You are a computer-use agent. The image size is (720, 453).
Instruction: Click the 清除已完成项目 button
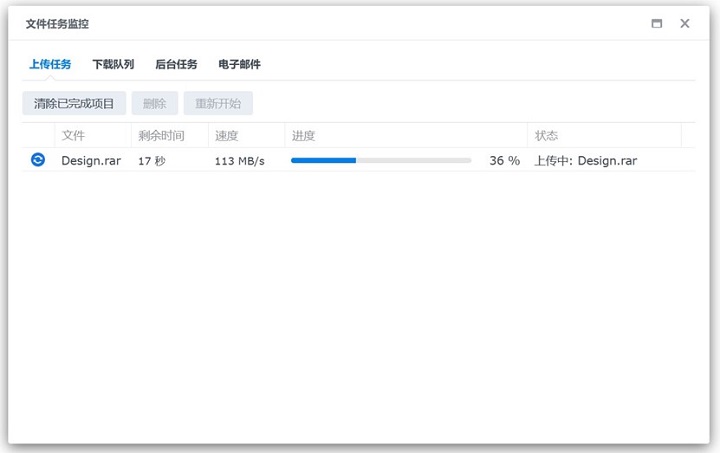click(x=74, y=103)
